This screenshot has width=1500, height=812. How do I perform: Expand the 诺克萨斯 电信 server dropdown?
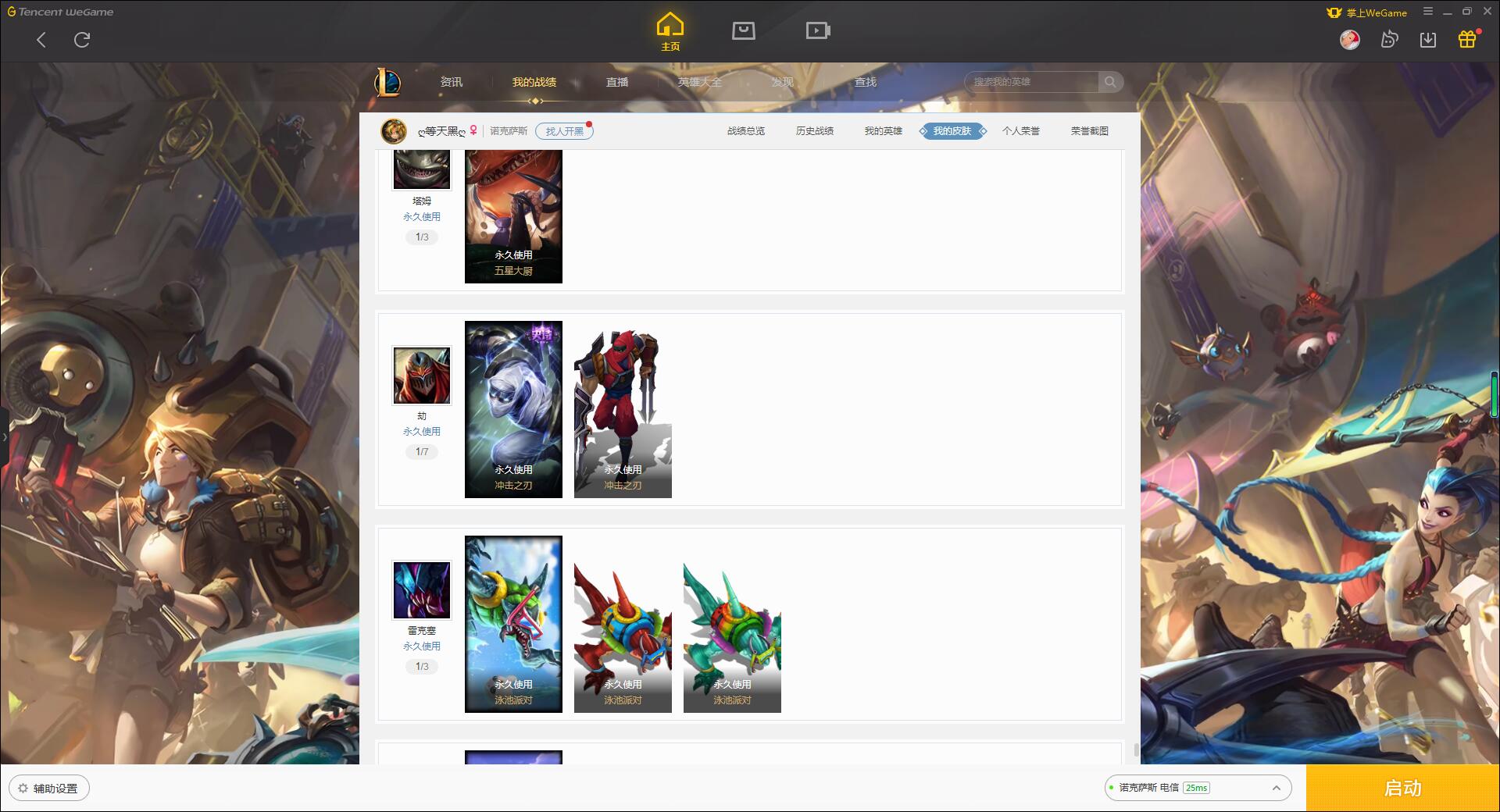1198,788
